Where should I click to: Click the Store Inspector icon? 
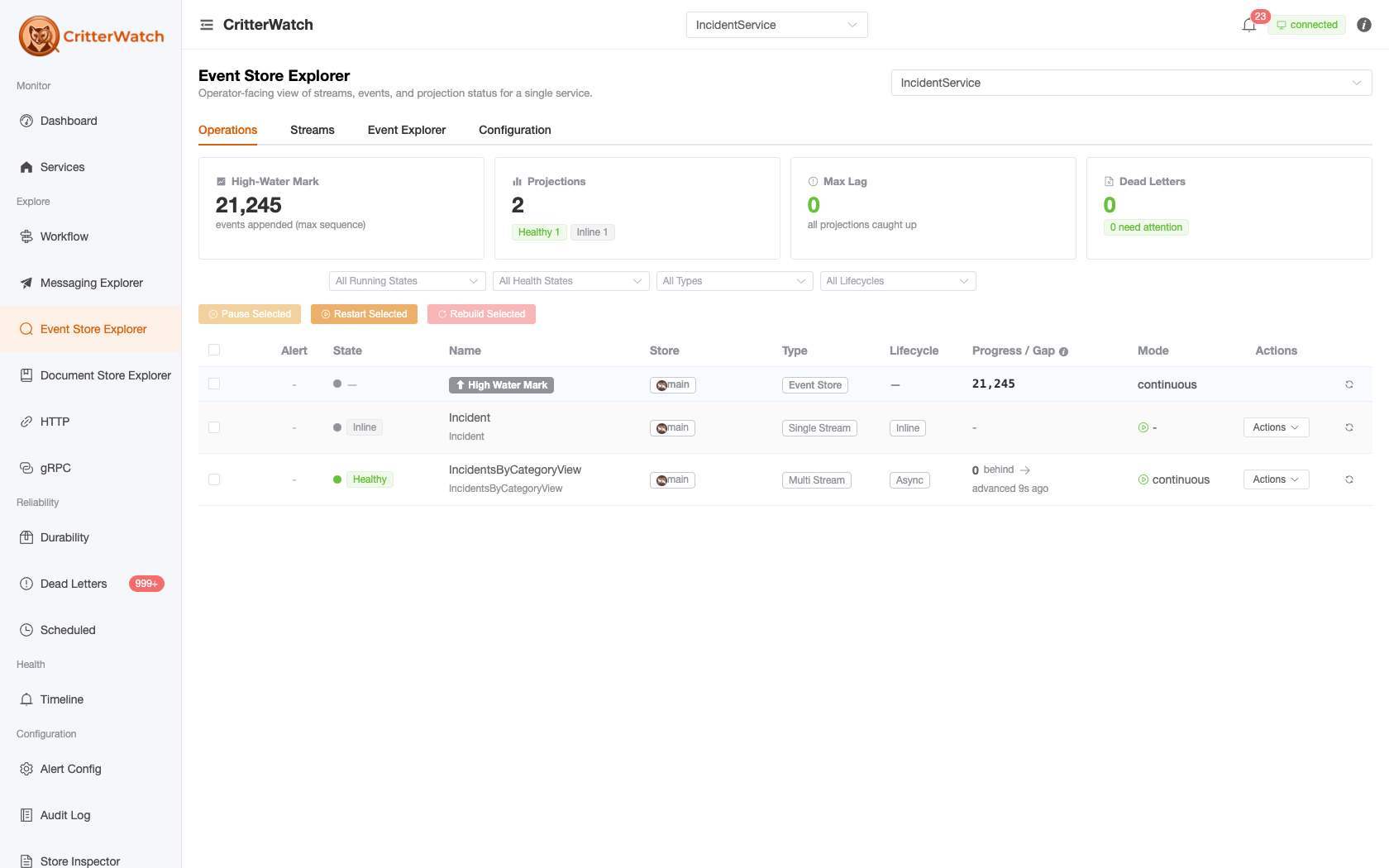tap(26, 861)
